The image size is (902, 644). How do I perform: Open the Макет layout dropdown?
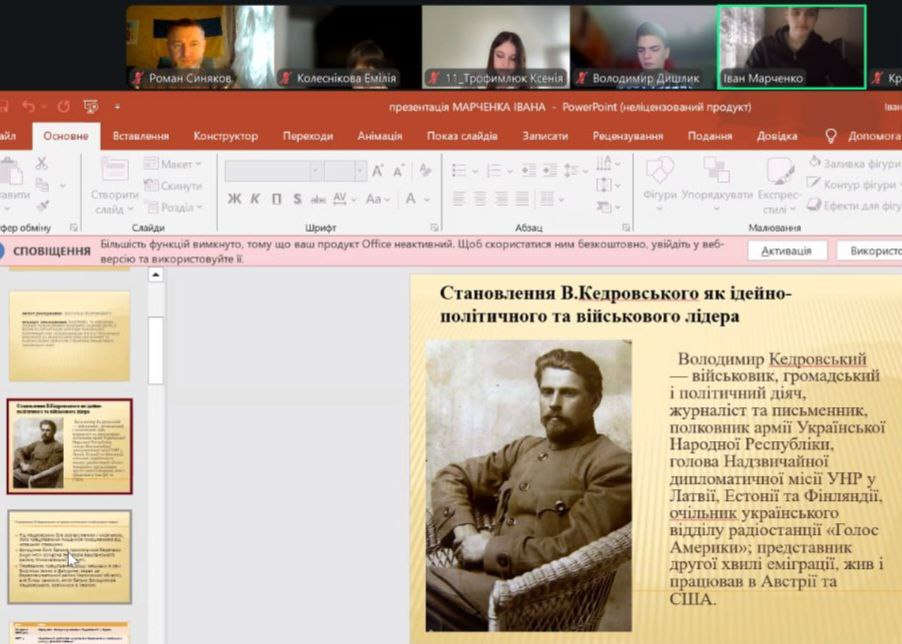(x=168, y=164)
